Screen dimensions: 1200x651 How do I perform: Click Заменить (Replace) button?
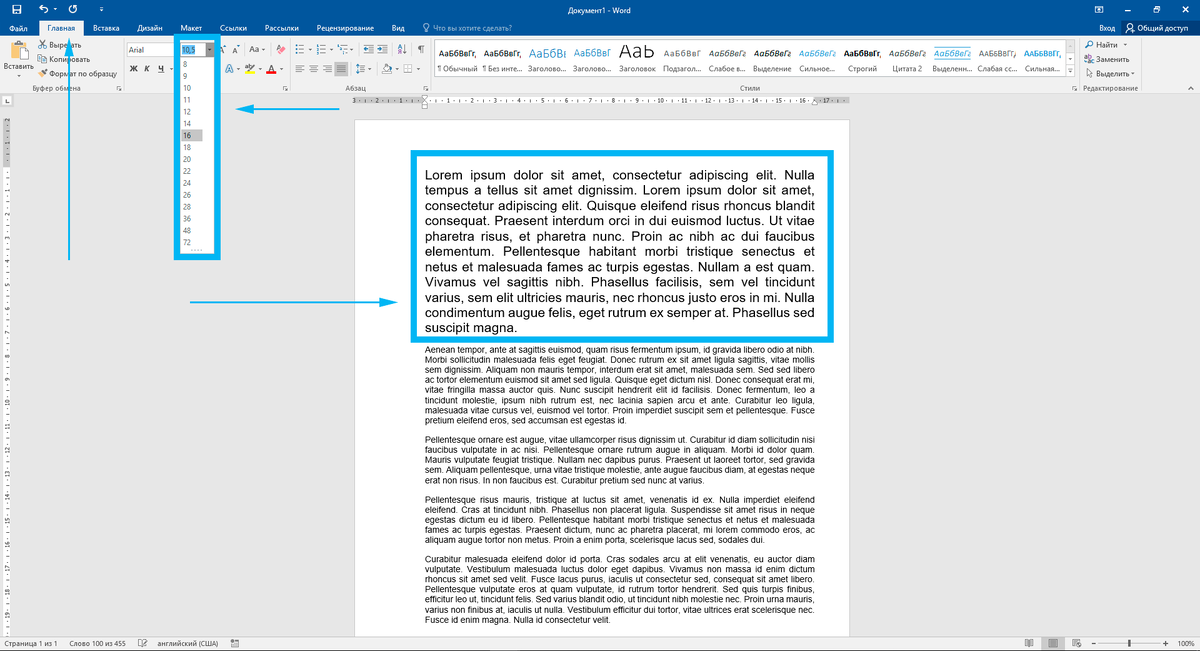pos(1107,59)
